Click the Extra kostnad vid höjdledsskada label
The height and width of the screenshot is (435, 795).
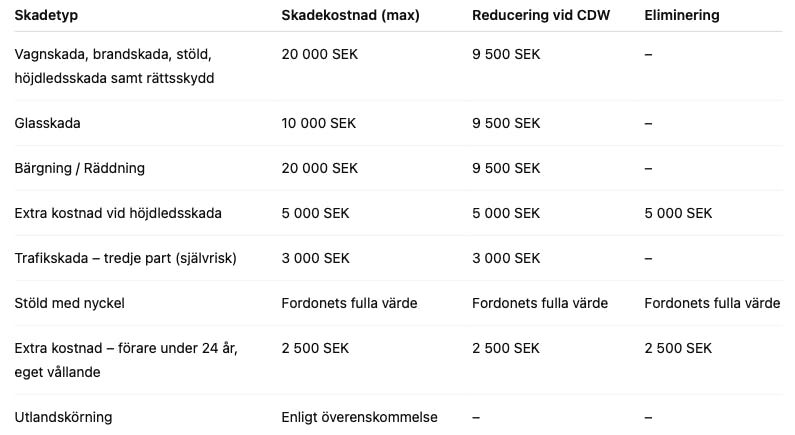tap(118, 213)
